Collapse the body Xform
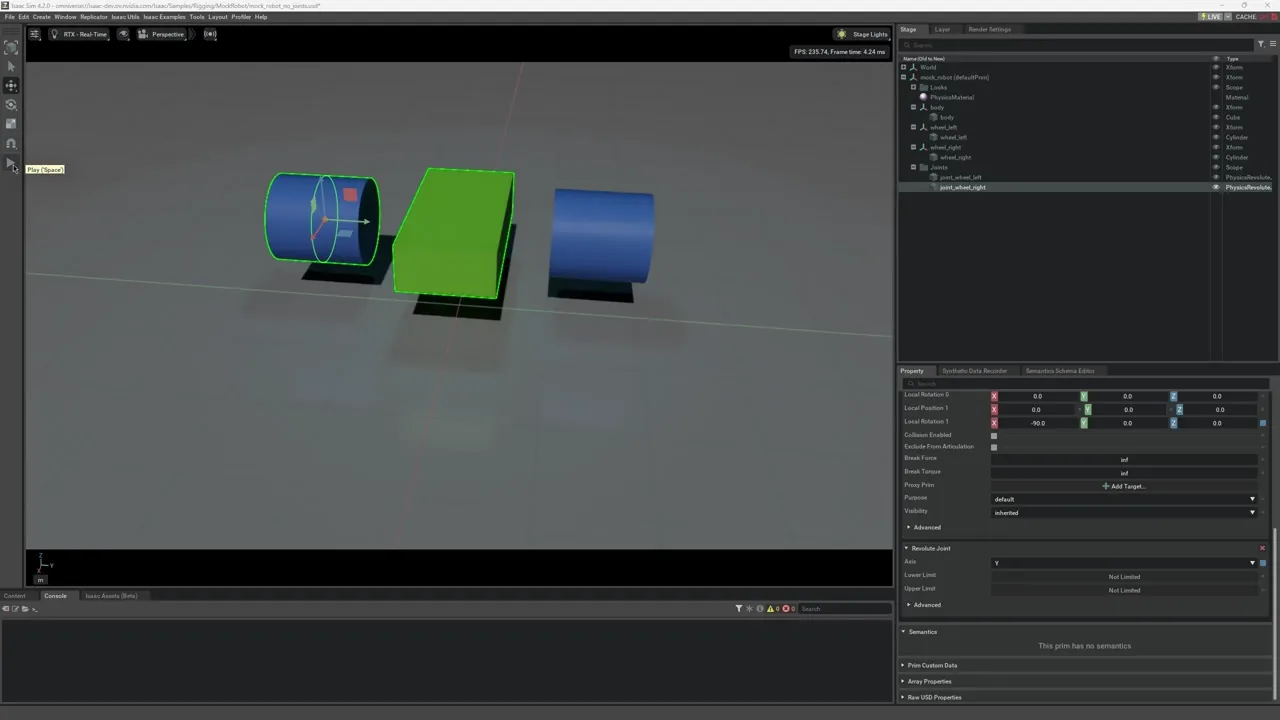Image resolution: width=1280 pixels, height=720 pixels. point(913,107)
